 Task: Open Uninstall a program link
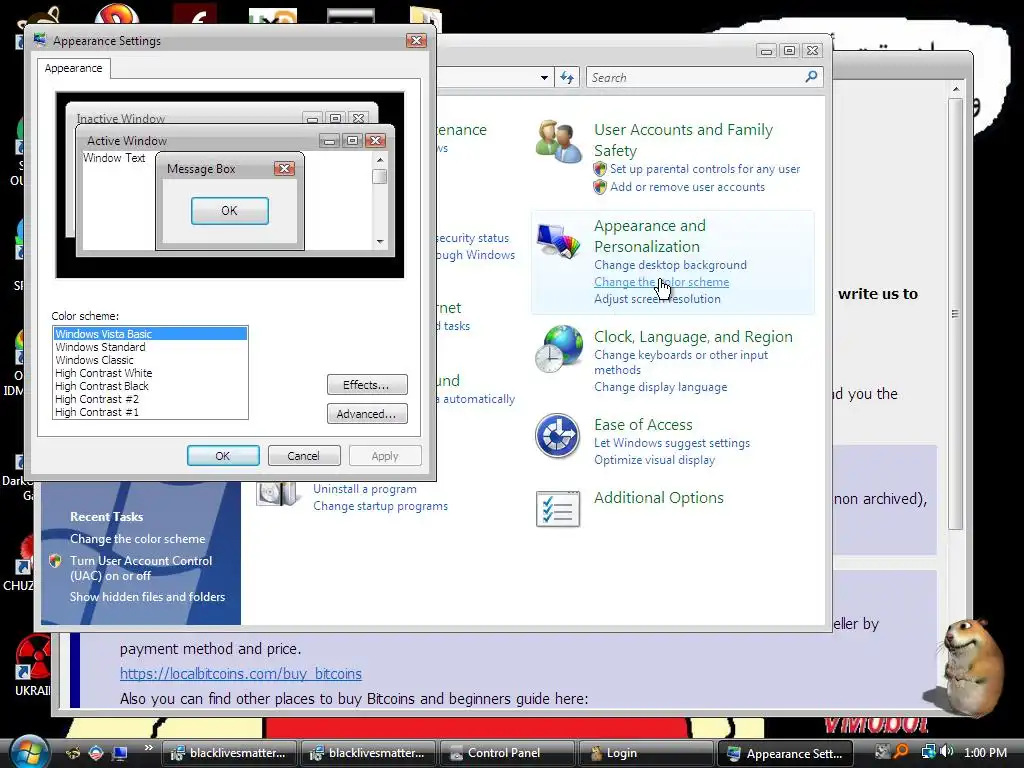click(364, 489)
